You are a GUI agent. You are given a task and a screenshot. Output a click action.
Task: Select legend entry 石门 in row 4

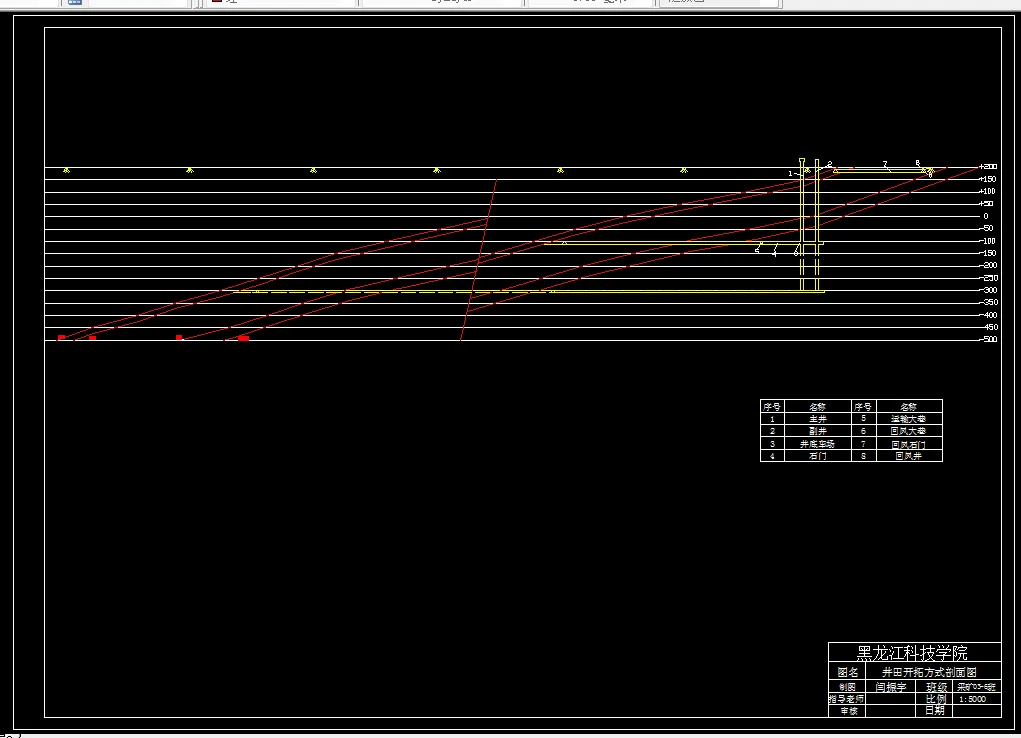click(818, 456)
